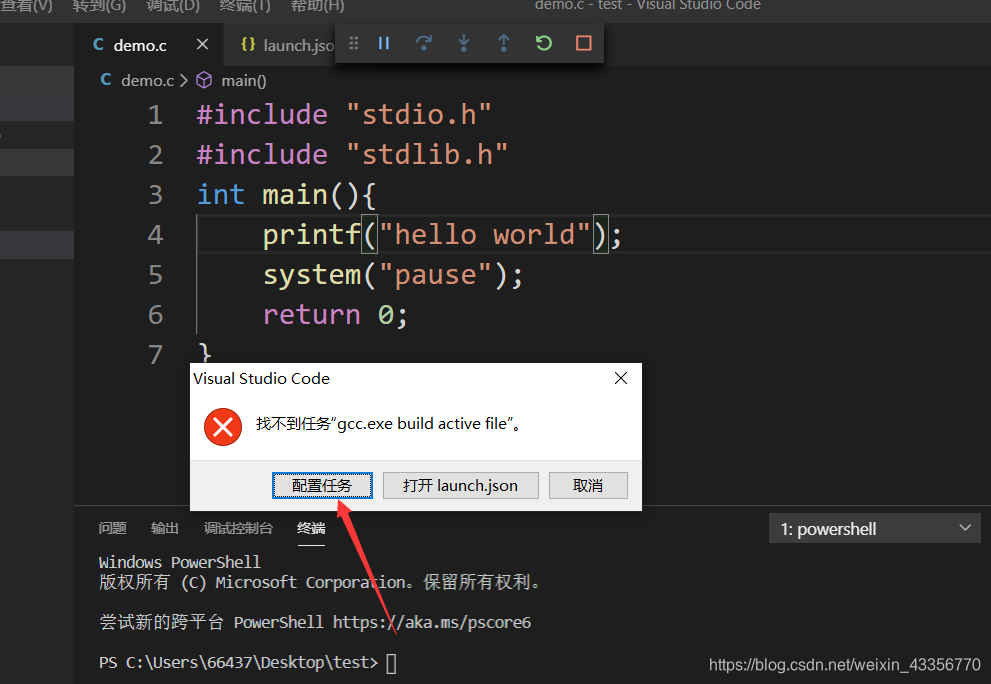Screen dimensions: 991x684
Task: Open the launch.json editor tab
Action: tap(288, 45)
